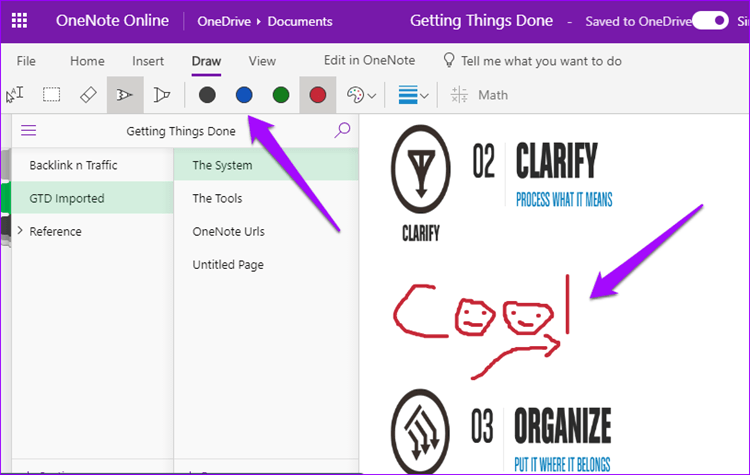750x475 pixels.
Task: Open the Getting Things Done notebook name in pane
Action: [x=181, y=131]
